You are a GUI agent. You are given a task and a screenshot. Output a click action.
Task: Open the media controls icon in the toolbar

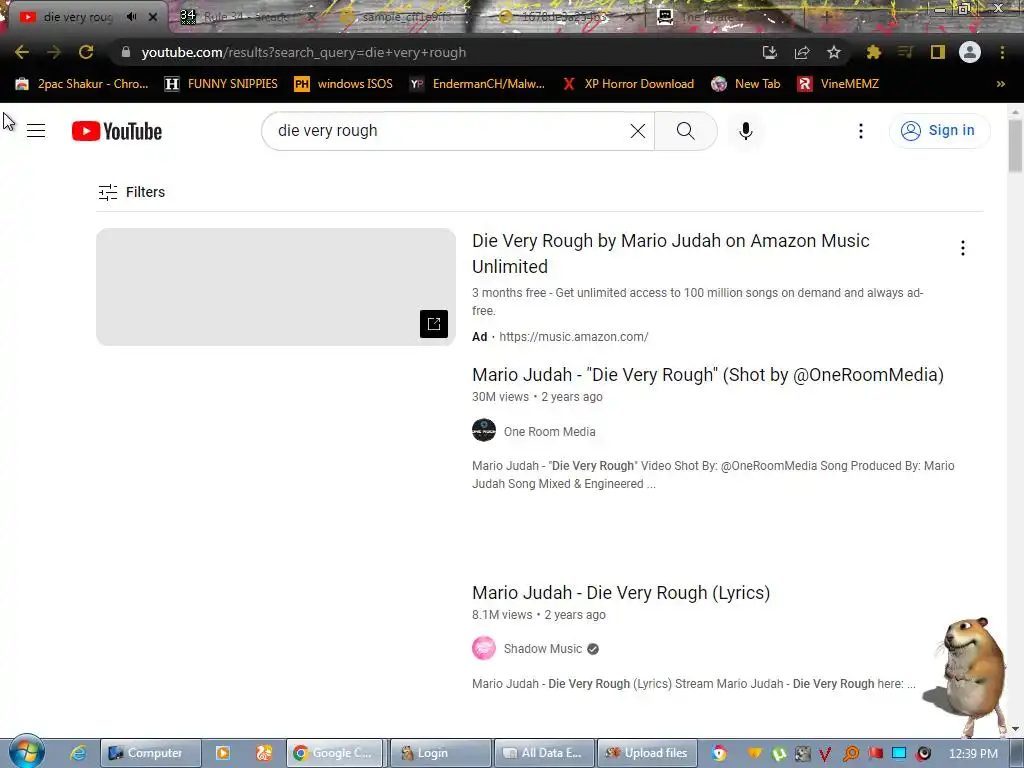905,52
